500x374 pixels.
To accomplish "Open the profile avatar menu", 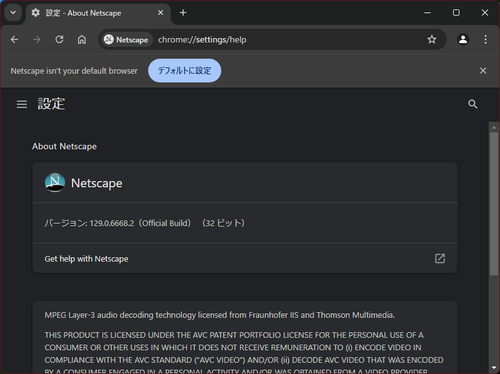I will coord(463,39).
